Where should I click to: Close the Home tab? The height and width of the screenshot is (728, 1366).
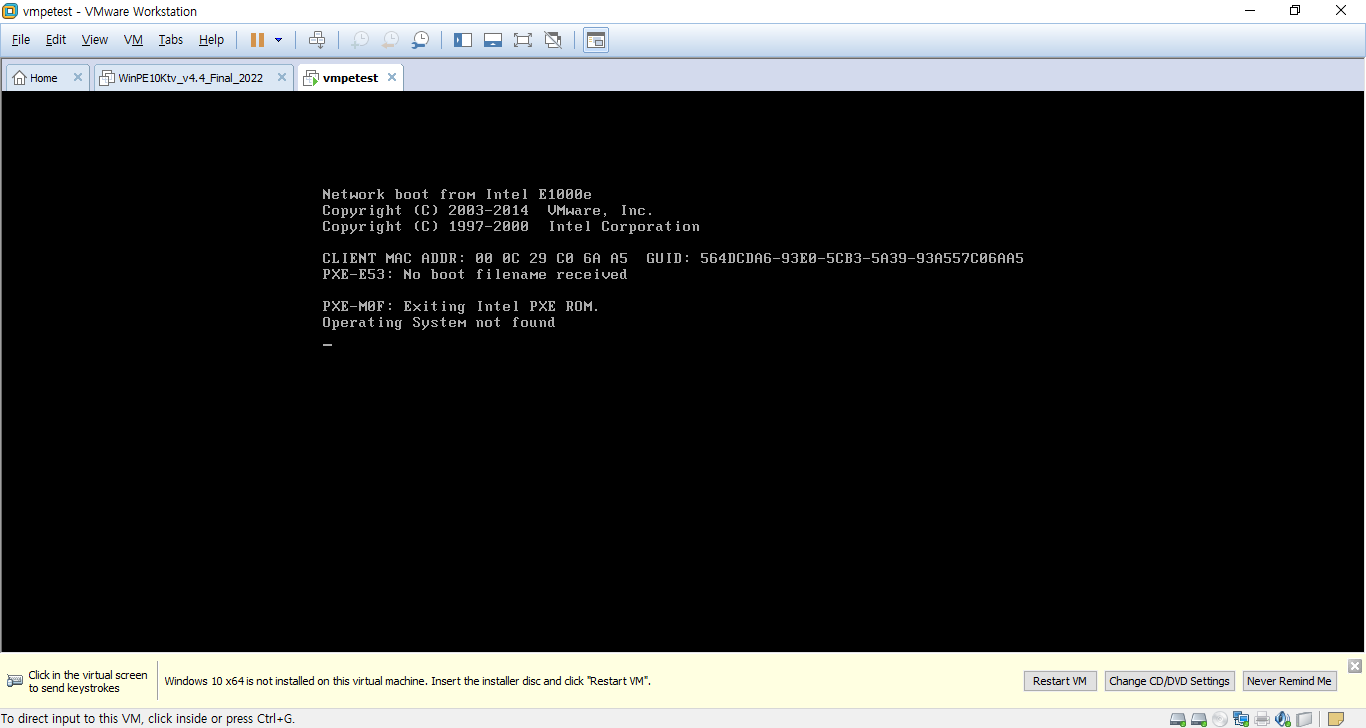(x=77, y=77)
